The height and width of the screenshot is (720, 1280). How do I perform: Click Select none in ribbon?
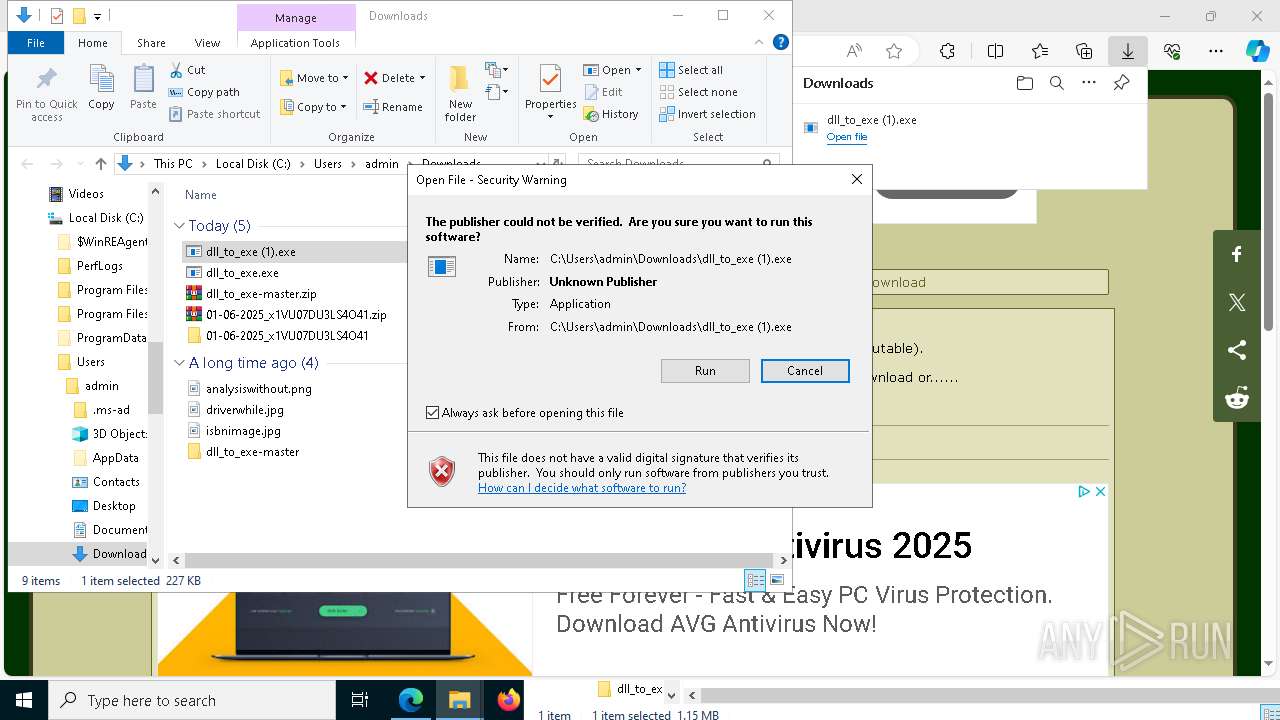pyautogui.click(x=698, y=92)
